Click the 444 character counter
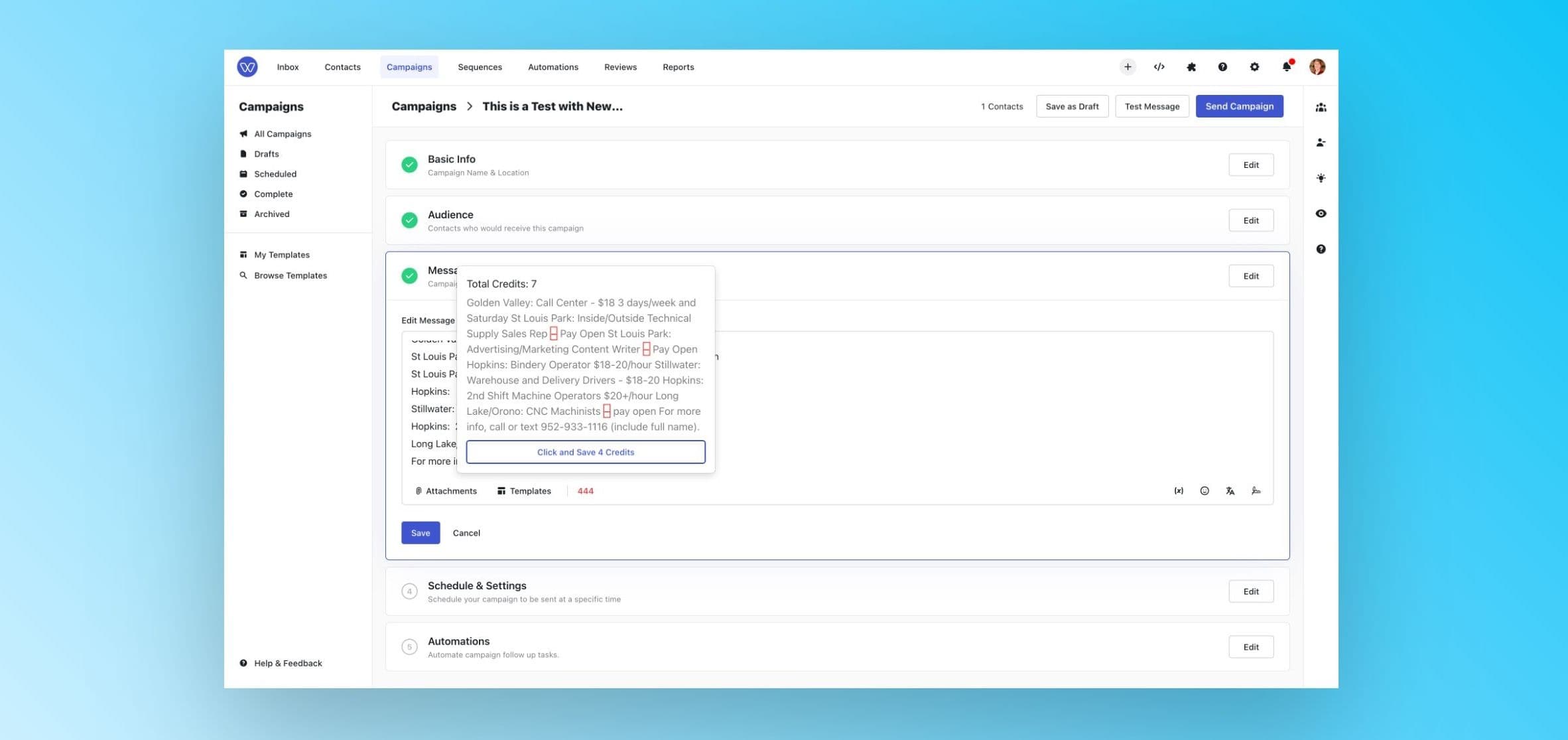The height and width of the screenshot is (740, 1568). pyautogui.click(x=585, y=490)
